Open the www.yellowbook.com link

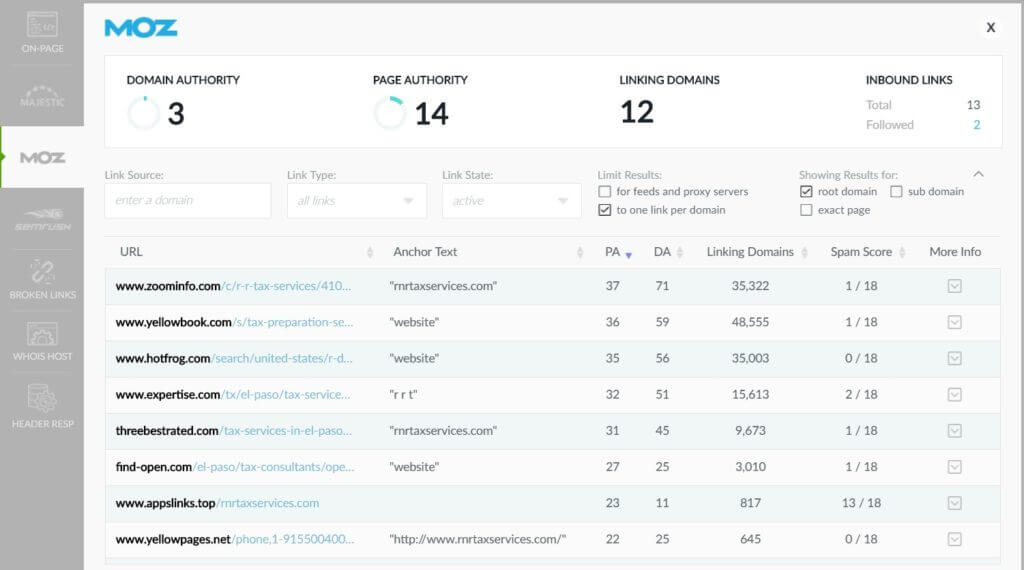click(x=234, y=323)
